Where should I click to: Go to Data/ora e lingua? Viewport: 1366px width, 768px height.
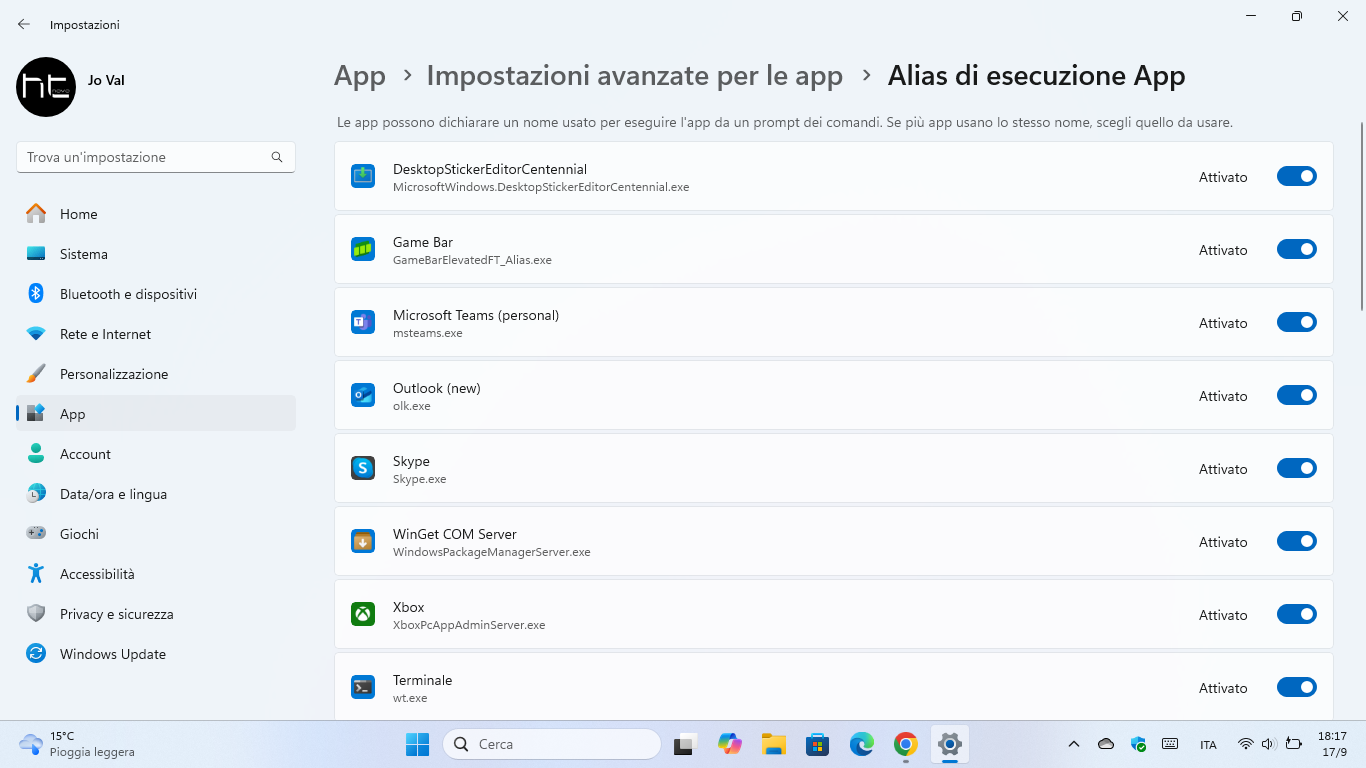[x=156, y=494]
